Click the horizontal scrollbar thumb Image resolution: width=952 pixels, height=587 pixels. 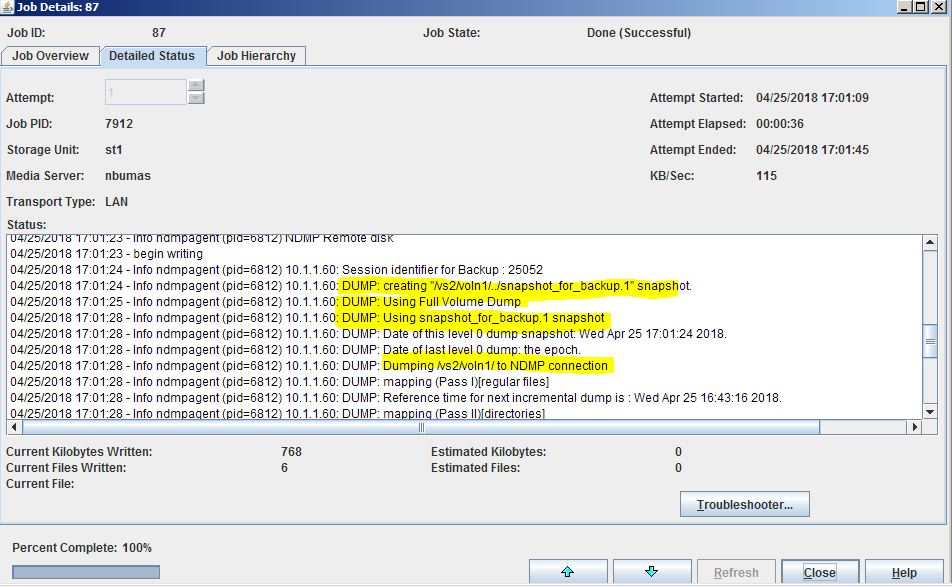420,426
